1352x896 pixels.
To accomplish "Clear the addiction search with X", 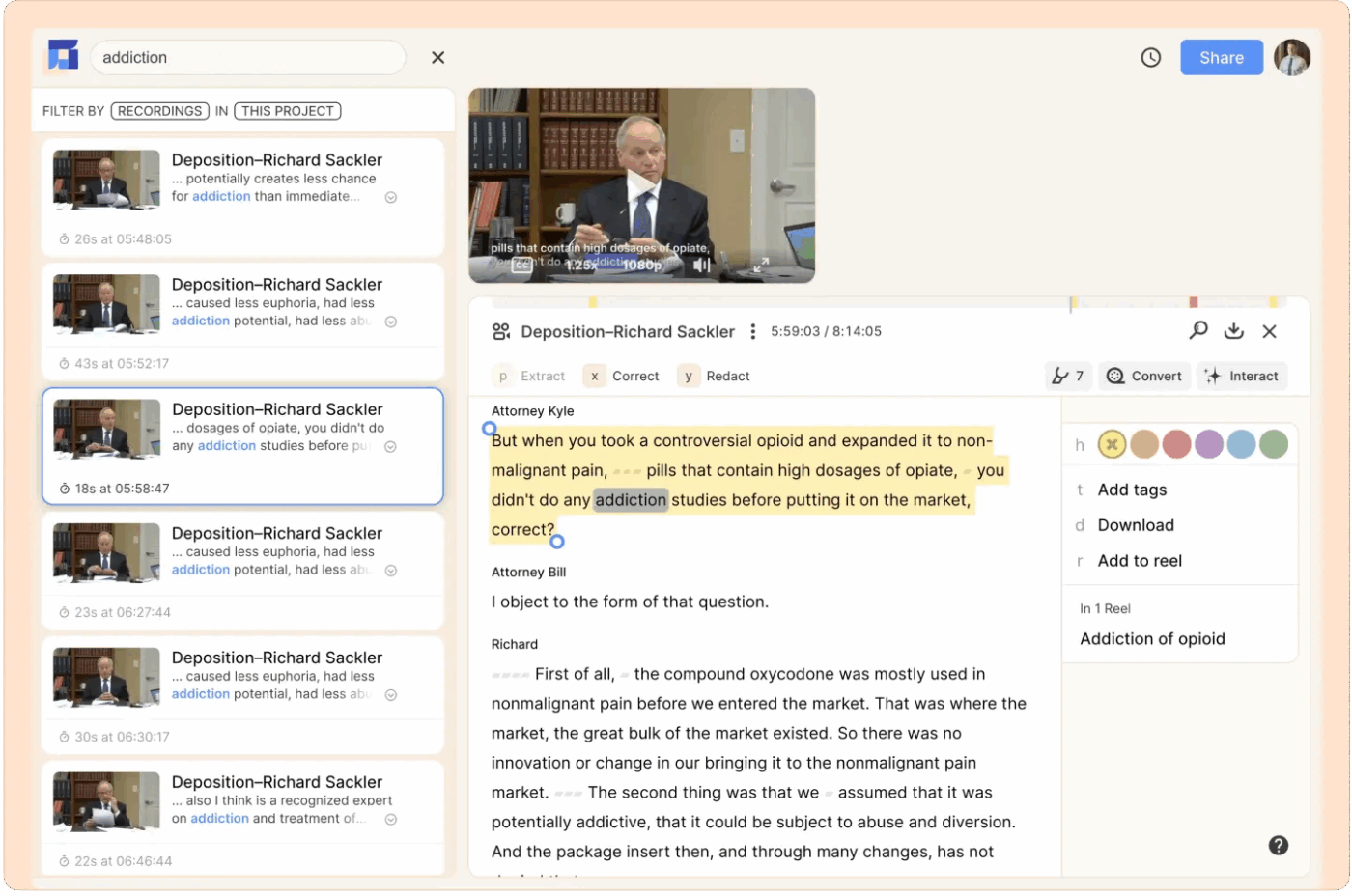I will point(437,58).
